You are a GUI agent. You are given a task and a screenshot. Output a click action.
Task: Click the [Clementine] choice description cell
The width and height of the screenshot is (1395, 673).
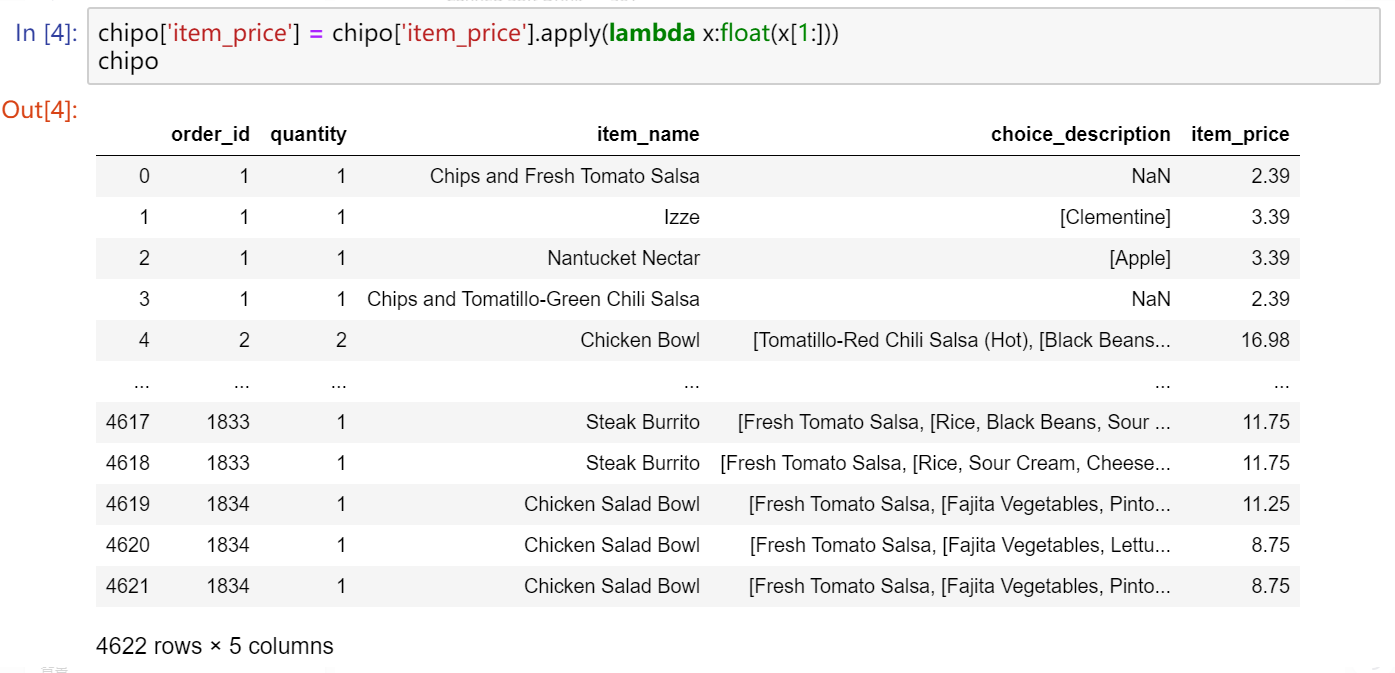[x=1115, y=217]
